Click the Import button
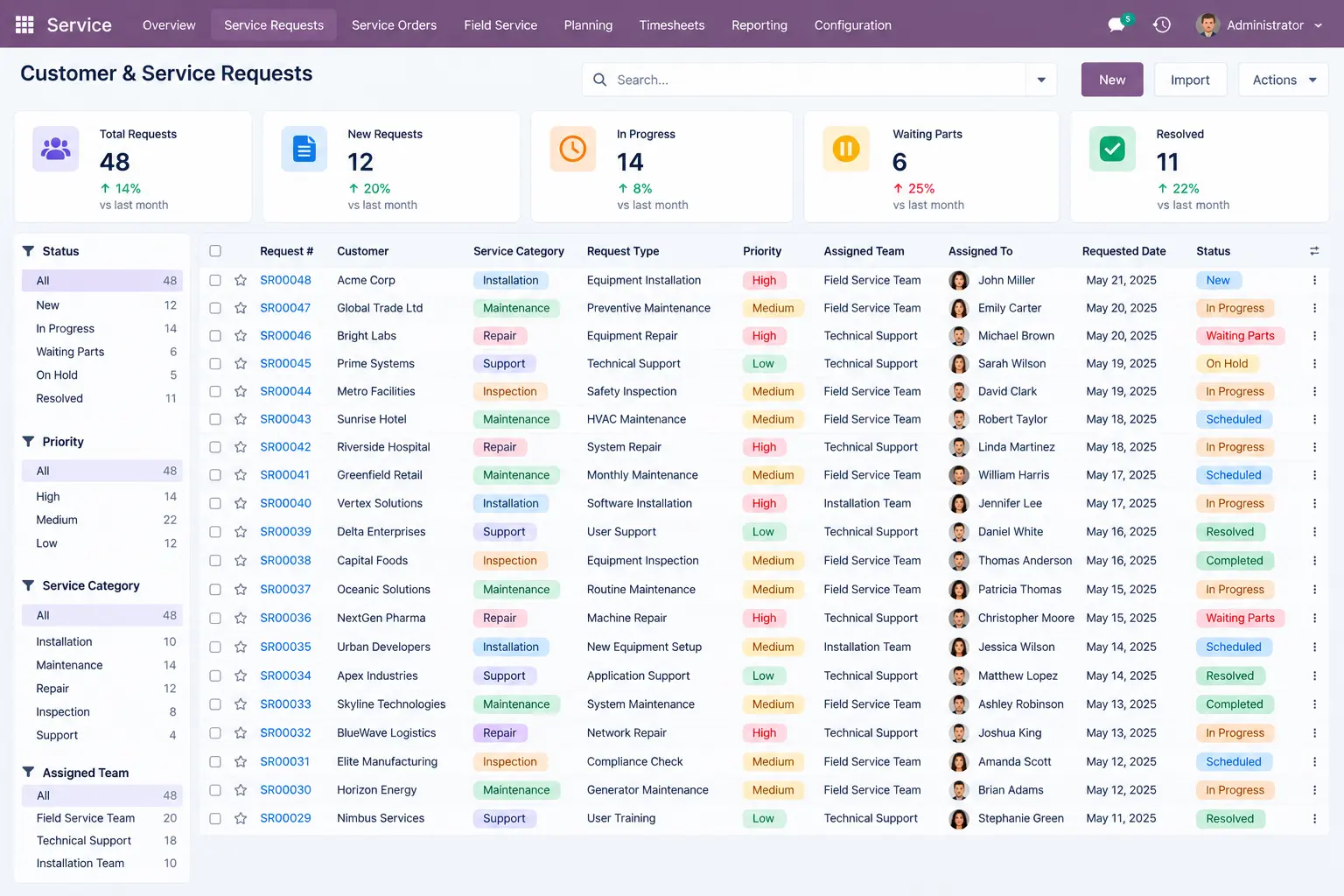Image resolution: width=1344 pixels, height=896 pixels. (x=1190, y=80)
